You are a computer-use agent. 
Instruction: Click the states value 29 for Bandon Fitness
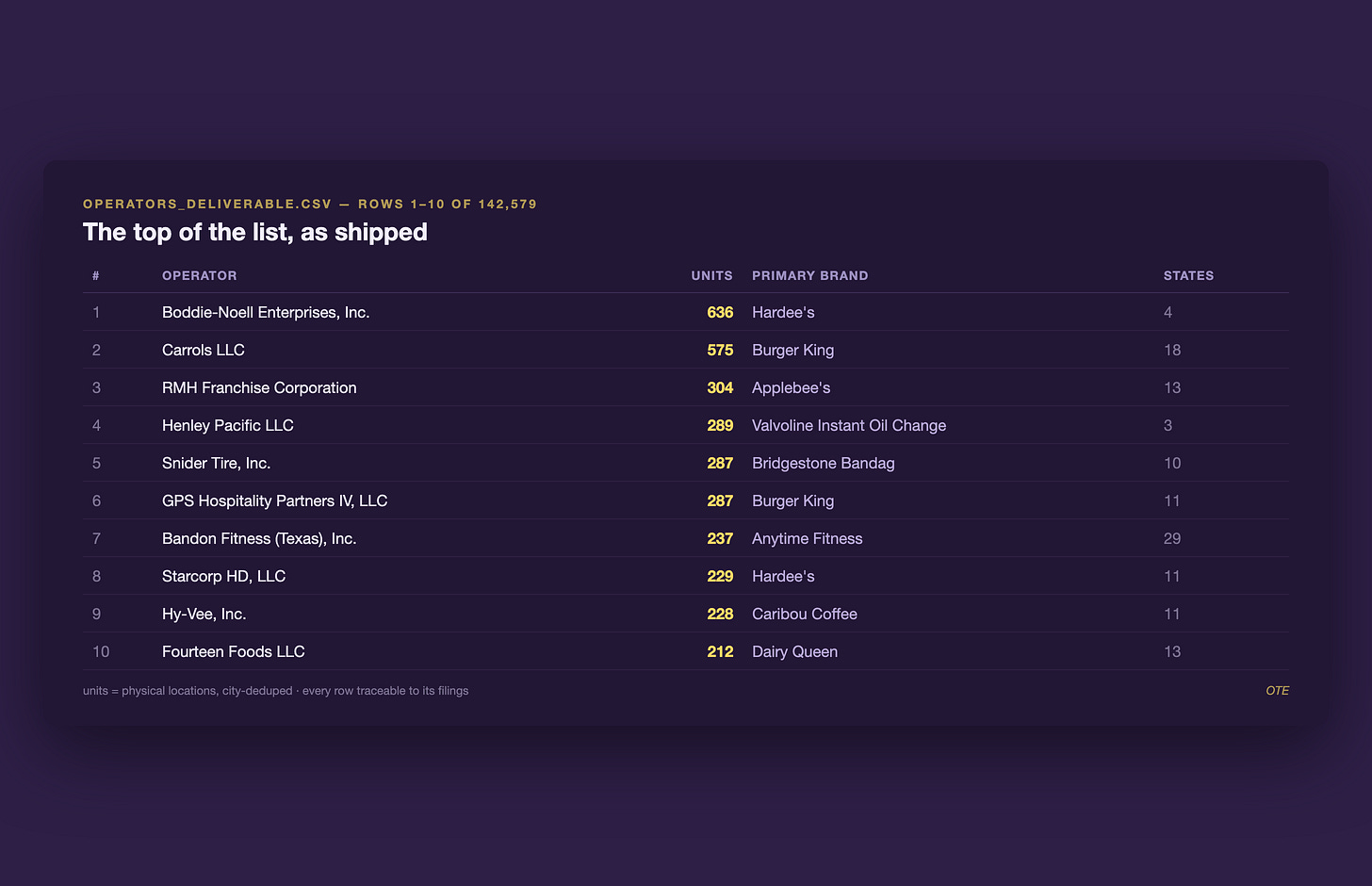pyautogui.click(x=1172, y=538)
